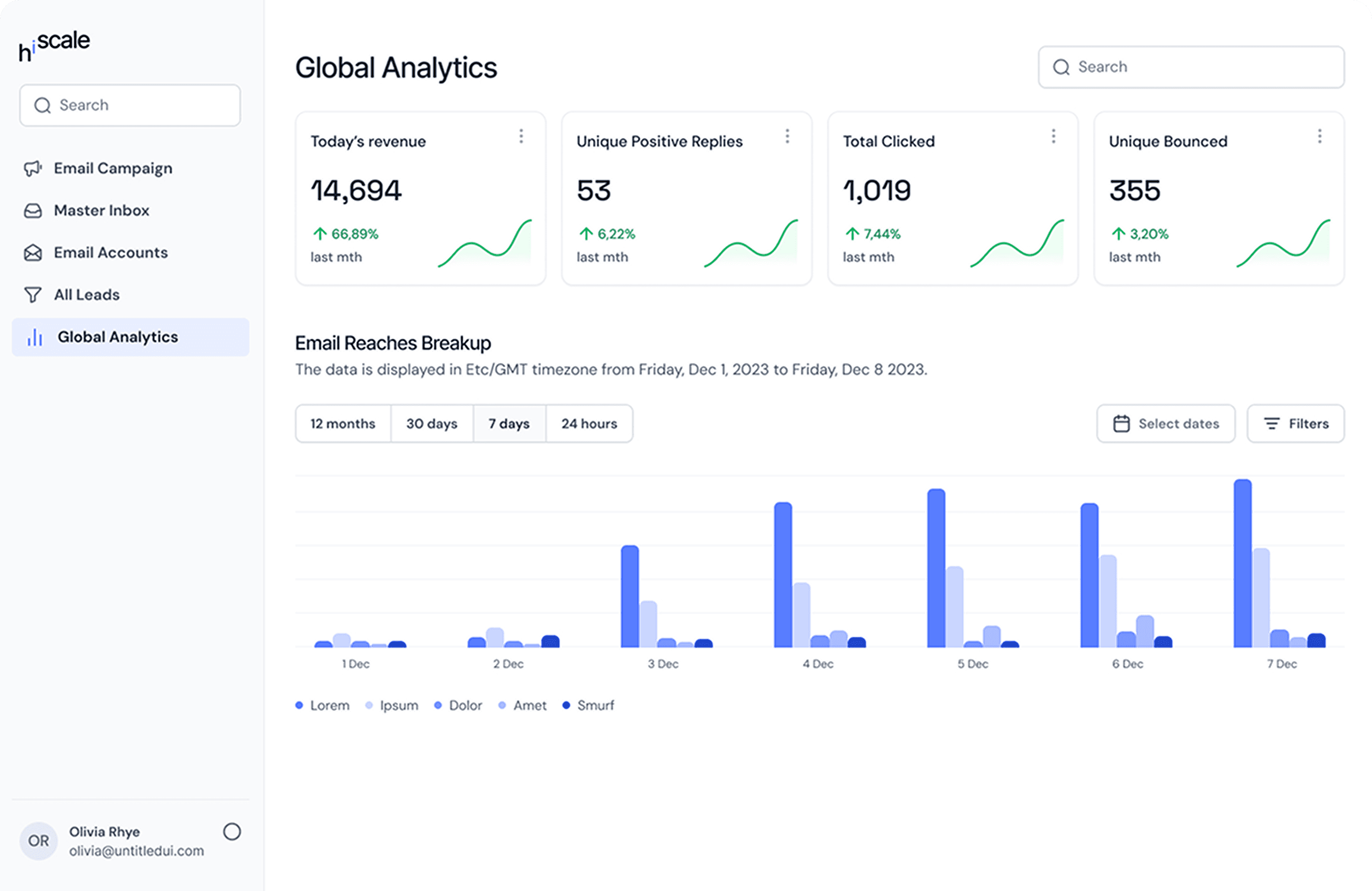Image resolution: width=1372 pixels, height=891 pixels.
Task: Click the tallest Lorem bar for 3 Dec
Action: pyautogui.click(x=630, y=596)
